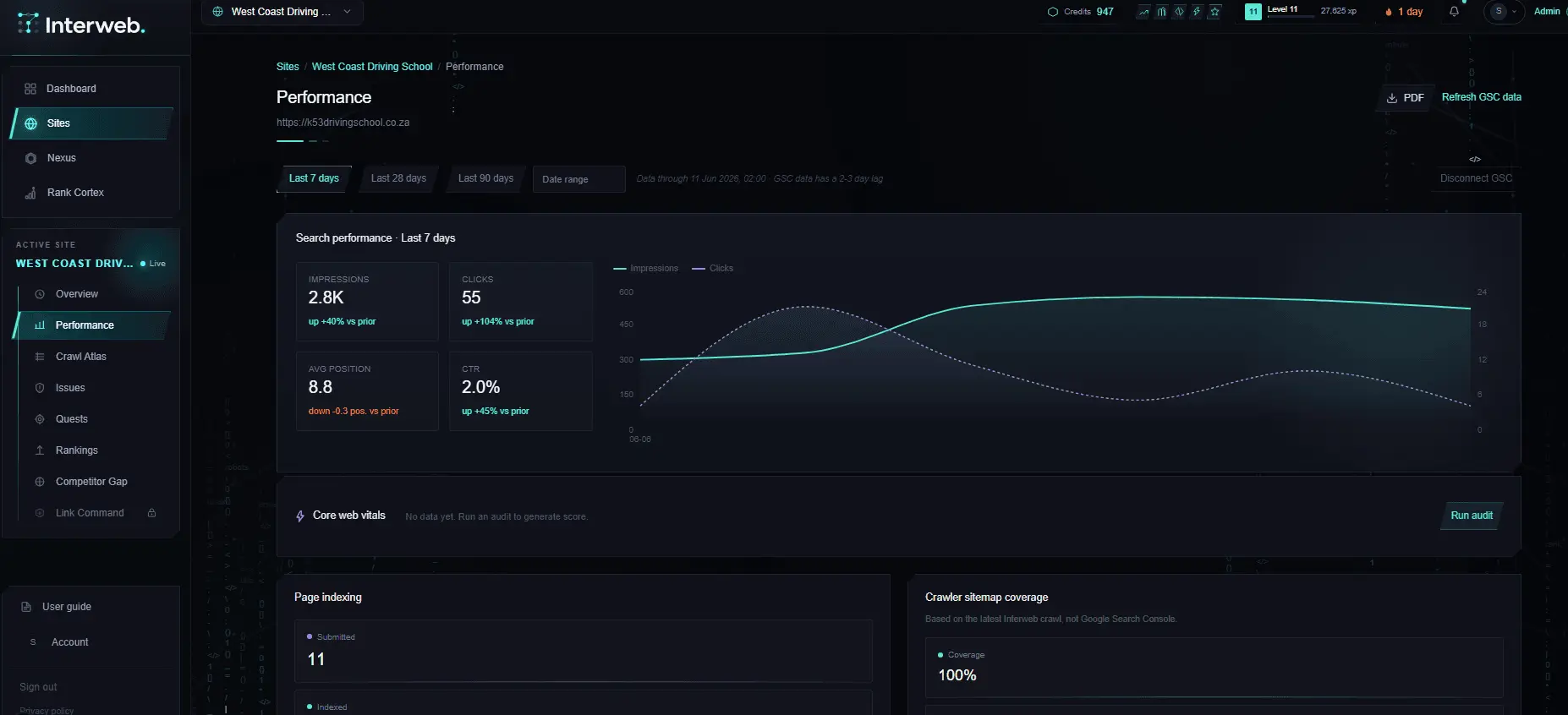
Task: Open the Date range picker
Action: (x=579, y=179)
